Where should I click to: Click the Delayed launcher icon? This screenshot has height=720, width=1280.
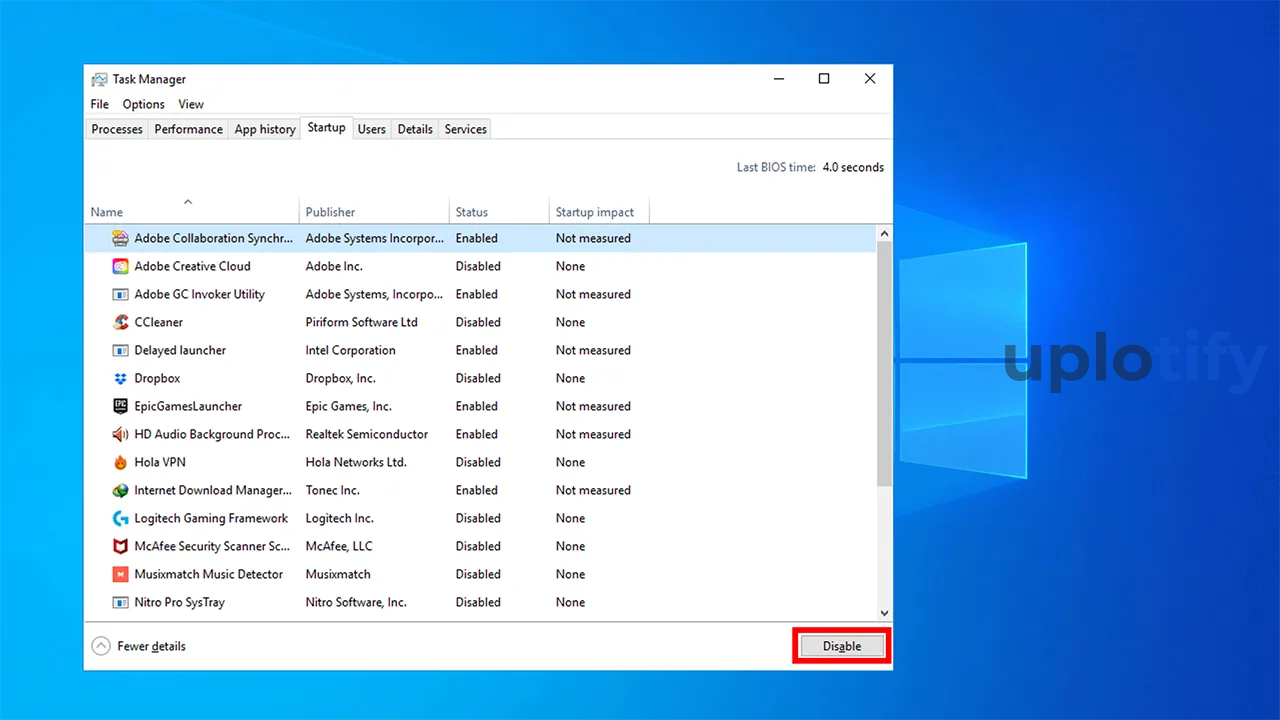pyautogui.click(x=120, y=350)
